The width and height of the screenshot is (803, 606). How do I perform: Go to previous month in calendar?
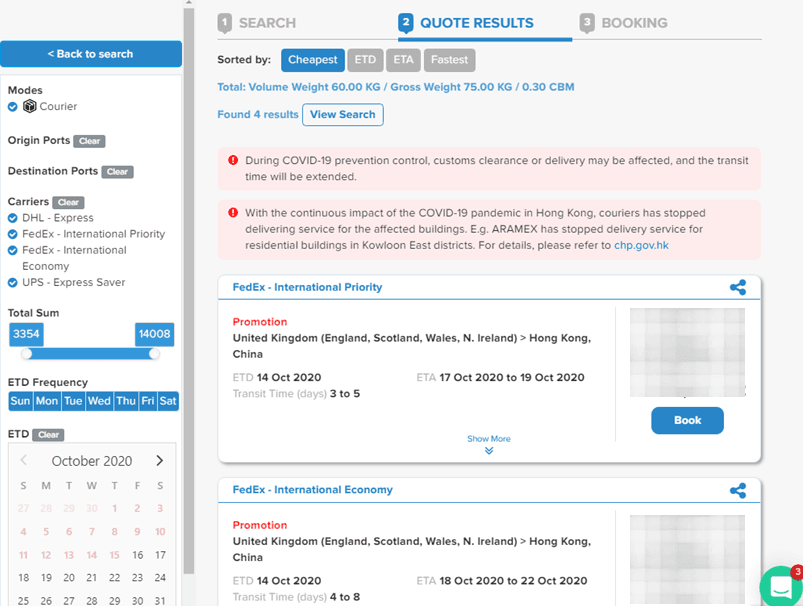pyautogui.click(x=24, y=460)
